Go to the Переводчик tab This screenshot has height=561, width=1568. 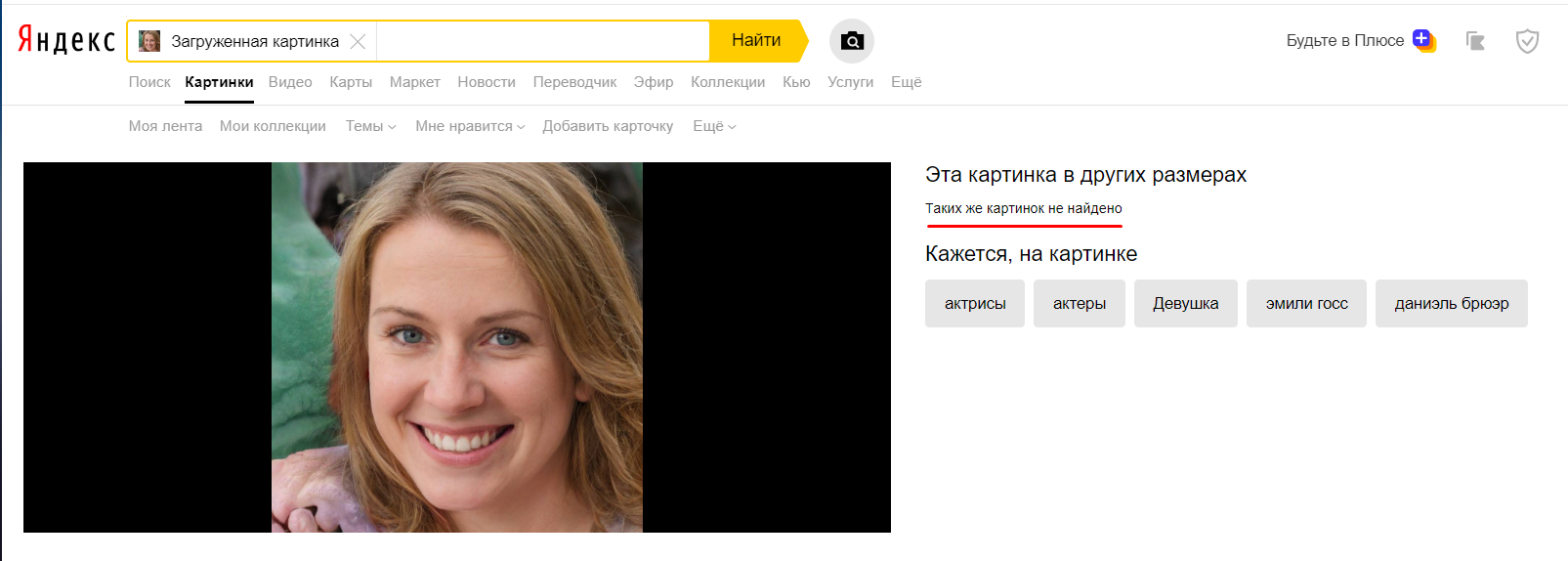(574, 82)
